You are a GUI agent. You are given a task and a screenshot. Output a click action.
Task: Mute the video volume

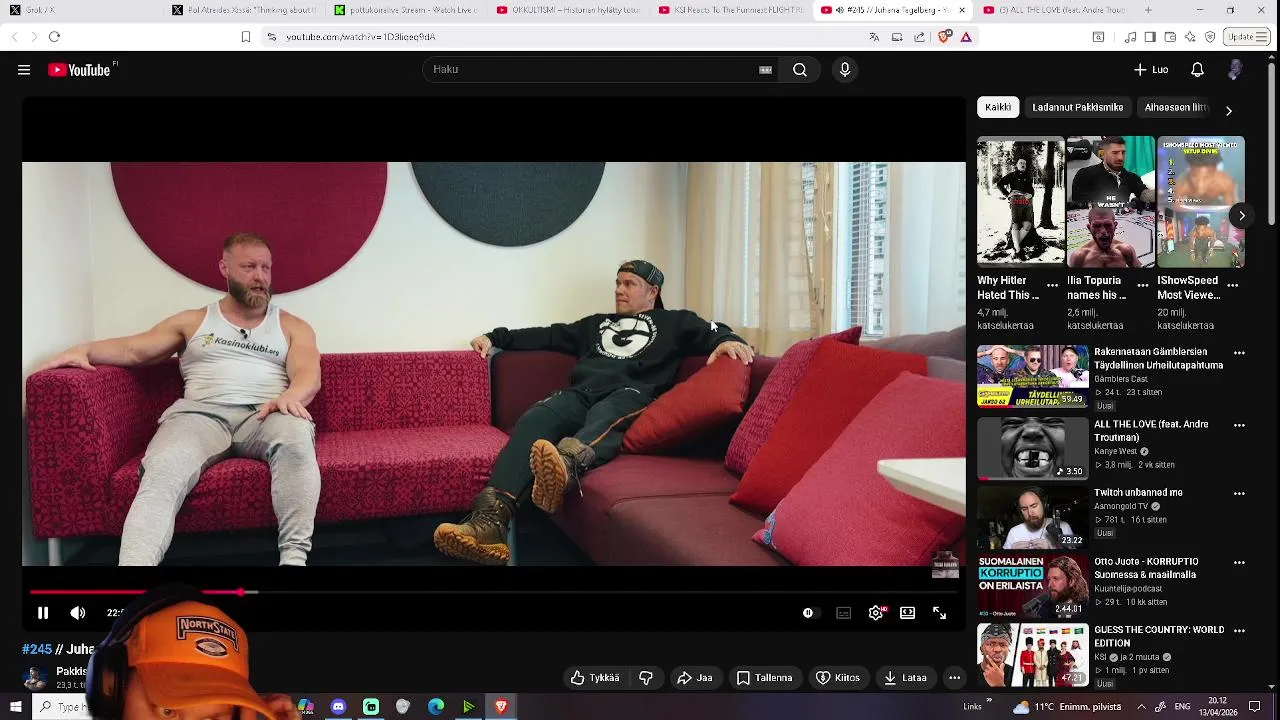[78, 613]
